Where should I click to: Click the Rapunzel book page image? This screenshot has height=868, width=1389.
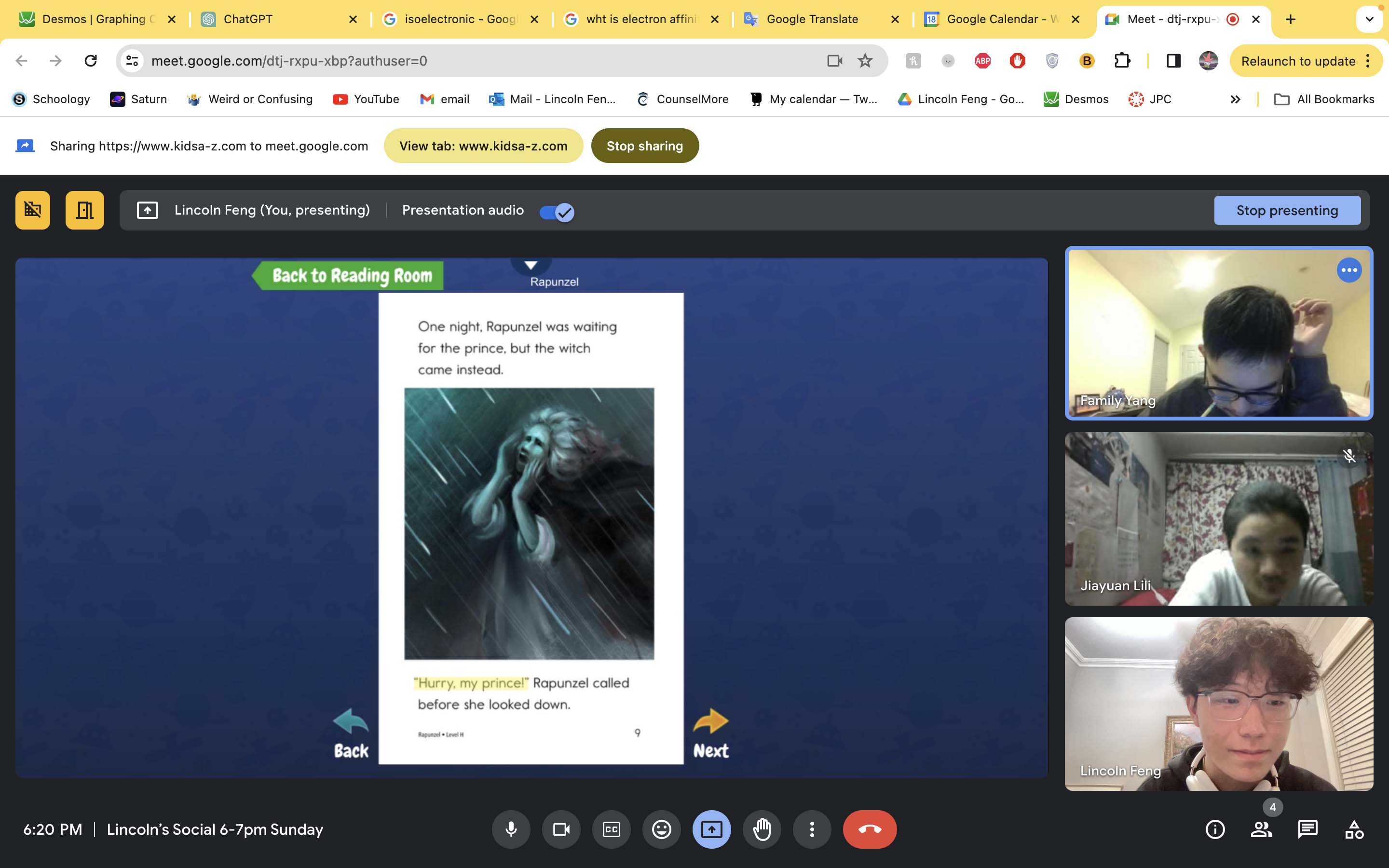[529, 523]
